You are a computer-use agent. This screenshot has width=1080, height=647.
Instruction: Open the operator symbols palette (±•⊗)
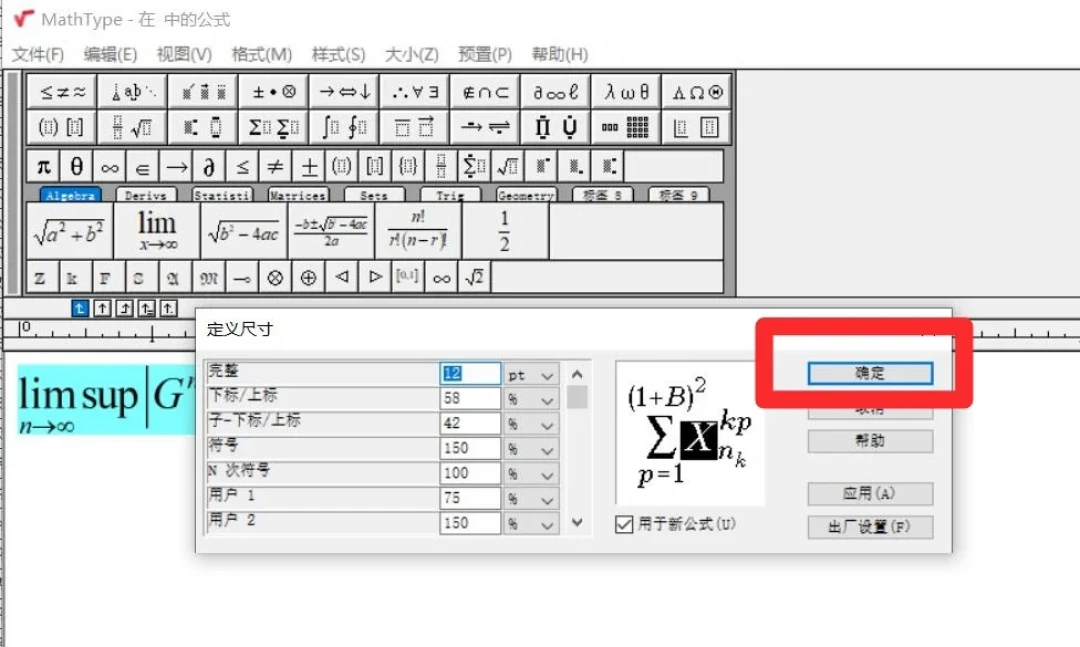click(x=273, y=92)
